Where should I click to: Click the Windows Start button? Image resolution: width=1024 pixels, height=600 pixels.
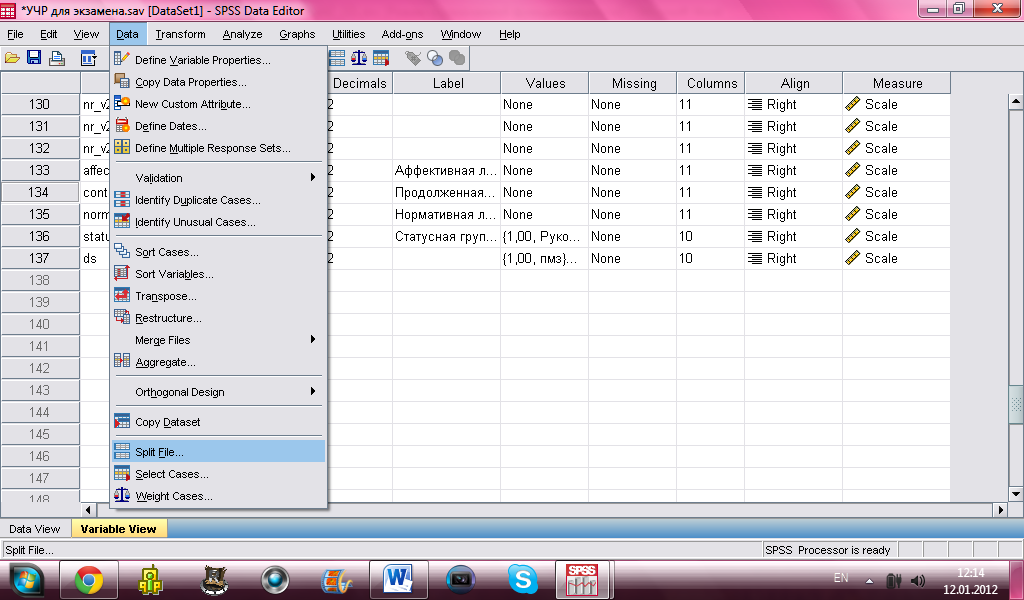click(25, 580)
